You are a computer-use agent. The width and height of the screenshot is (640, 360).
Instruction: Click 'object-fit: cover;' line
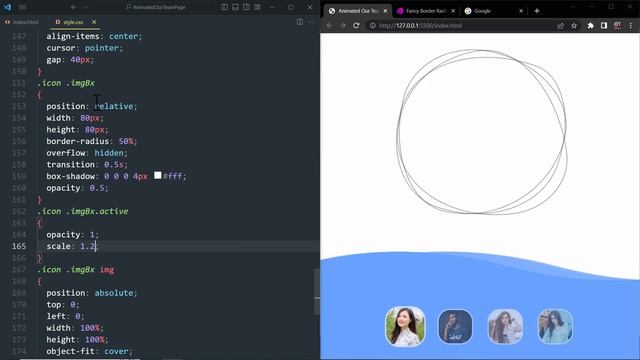(89, 351)
